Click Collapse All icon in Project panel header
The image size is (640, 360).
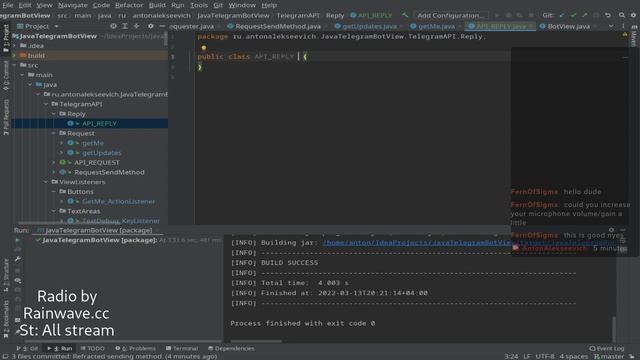(x=136, y=26)
